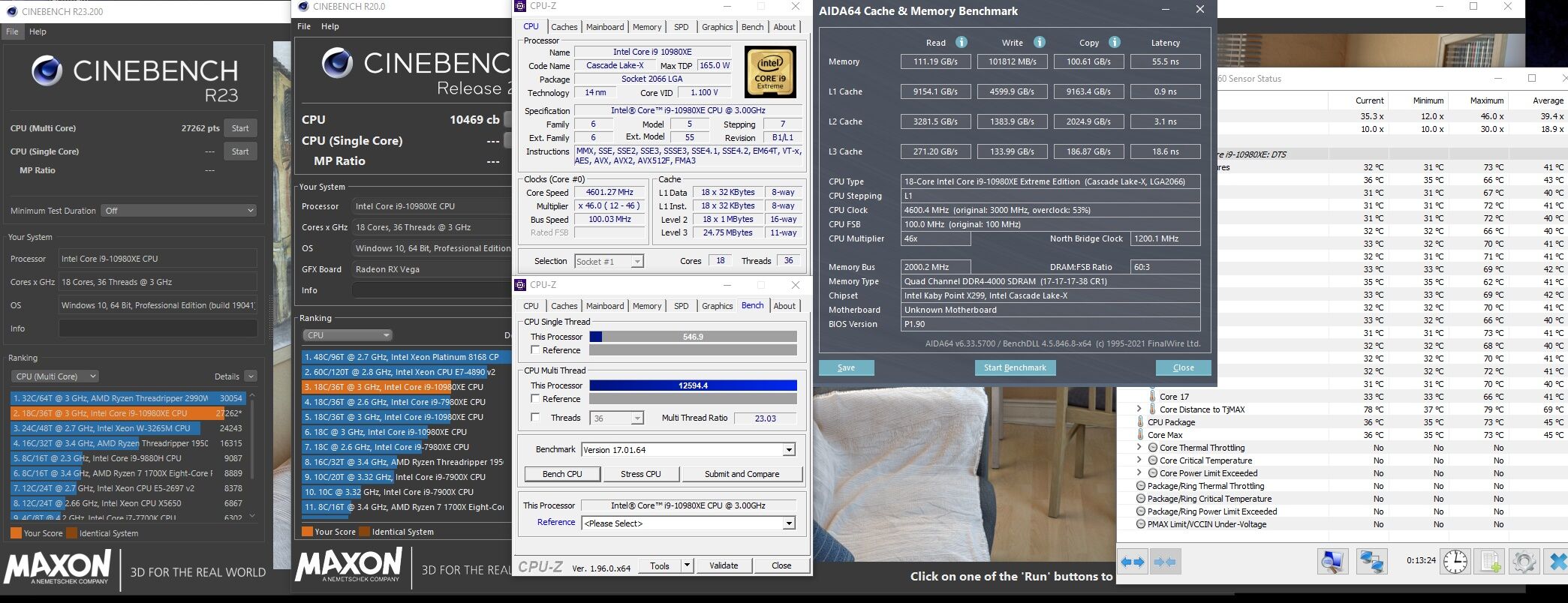Image resolution: width=1568 pixels, height=603 pixels.
Task: Click the Validate button in CPU-Z
Action: [x=724, y=565]
